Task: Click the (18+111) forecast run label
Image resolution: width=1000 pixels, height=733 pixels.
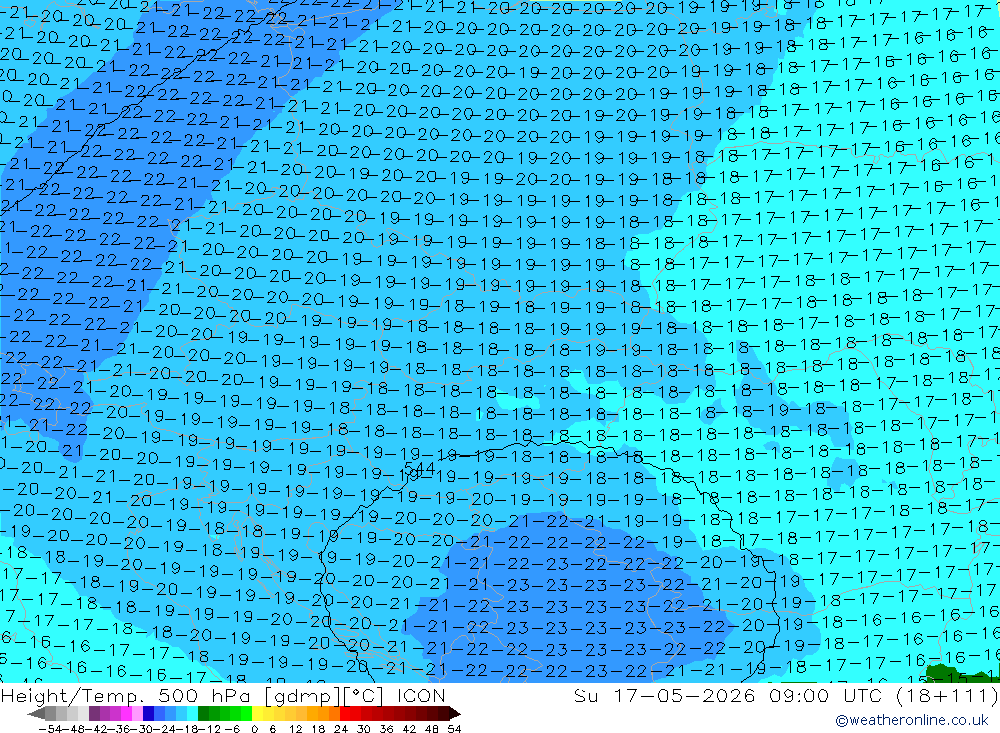Action: click(945, 695)
